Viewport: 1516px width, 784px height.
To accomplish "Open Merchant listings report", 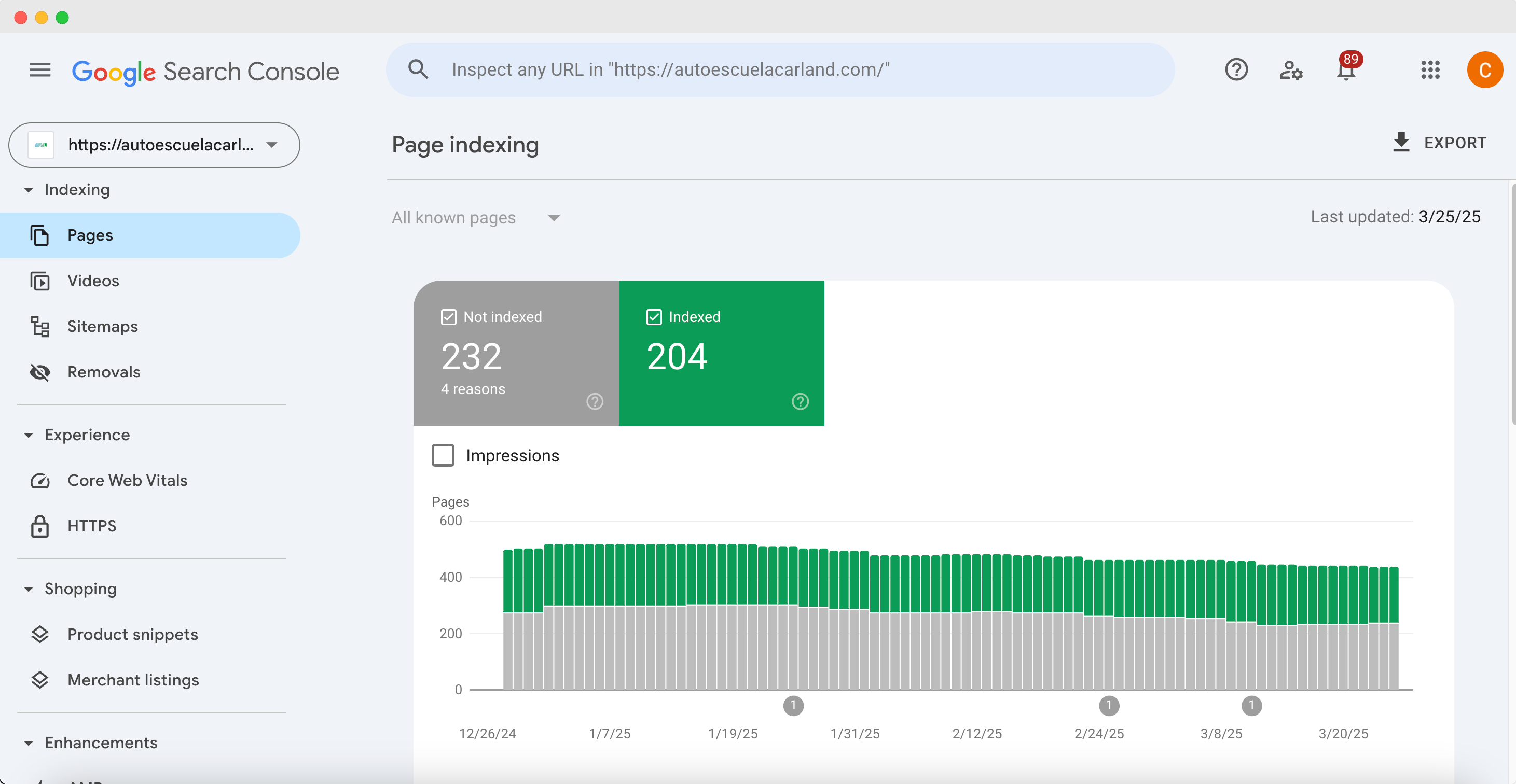I will (x=150, y=680).
